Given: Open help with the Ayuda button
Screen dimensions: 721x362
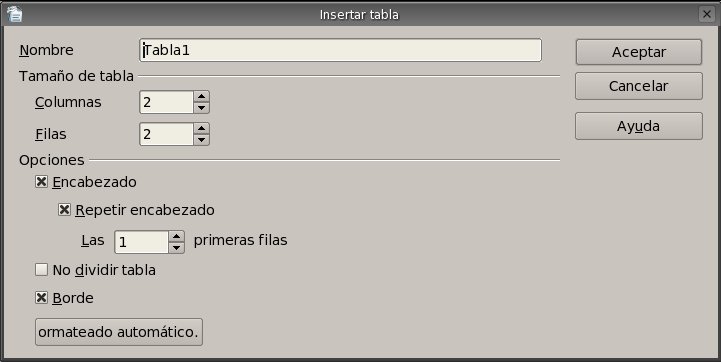Looking at the screenshot, I should (x=639, y=126).
